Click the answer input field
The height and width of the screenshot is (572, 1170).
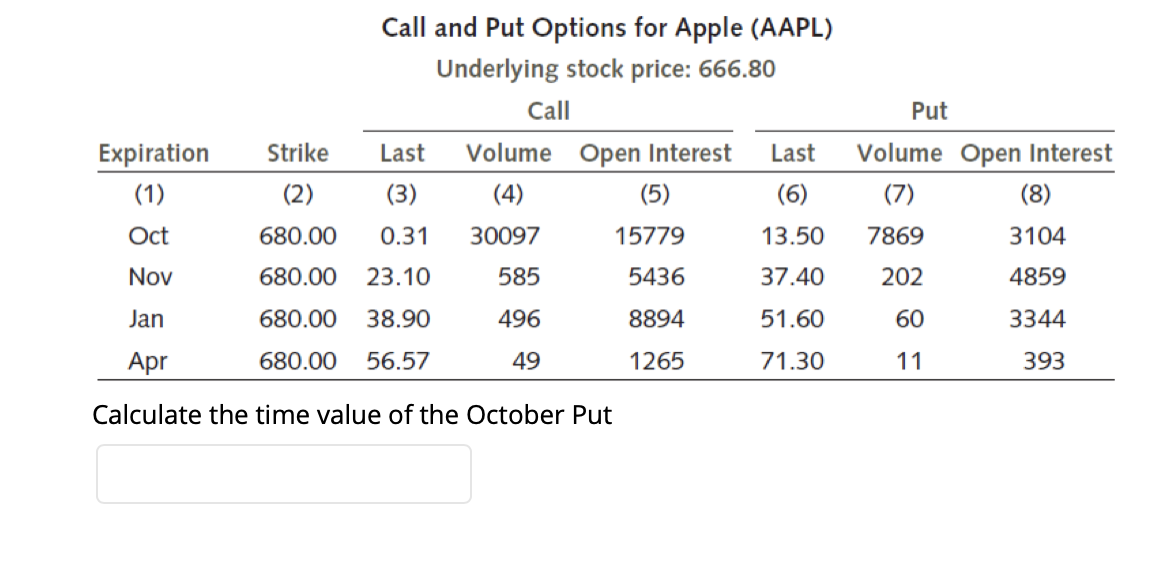click(284, 474)
